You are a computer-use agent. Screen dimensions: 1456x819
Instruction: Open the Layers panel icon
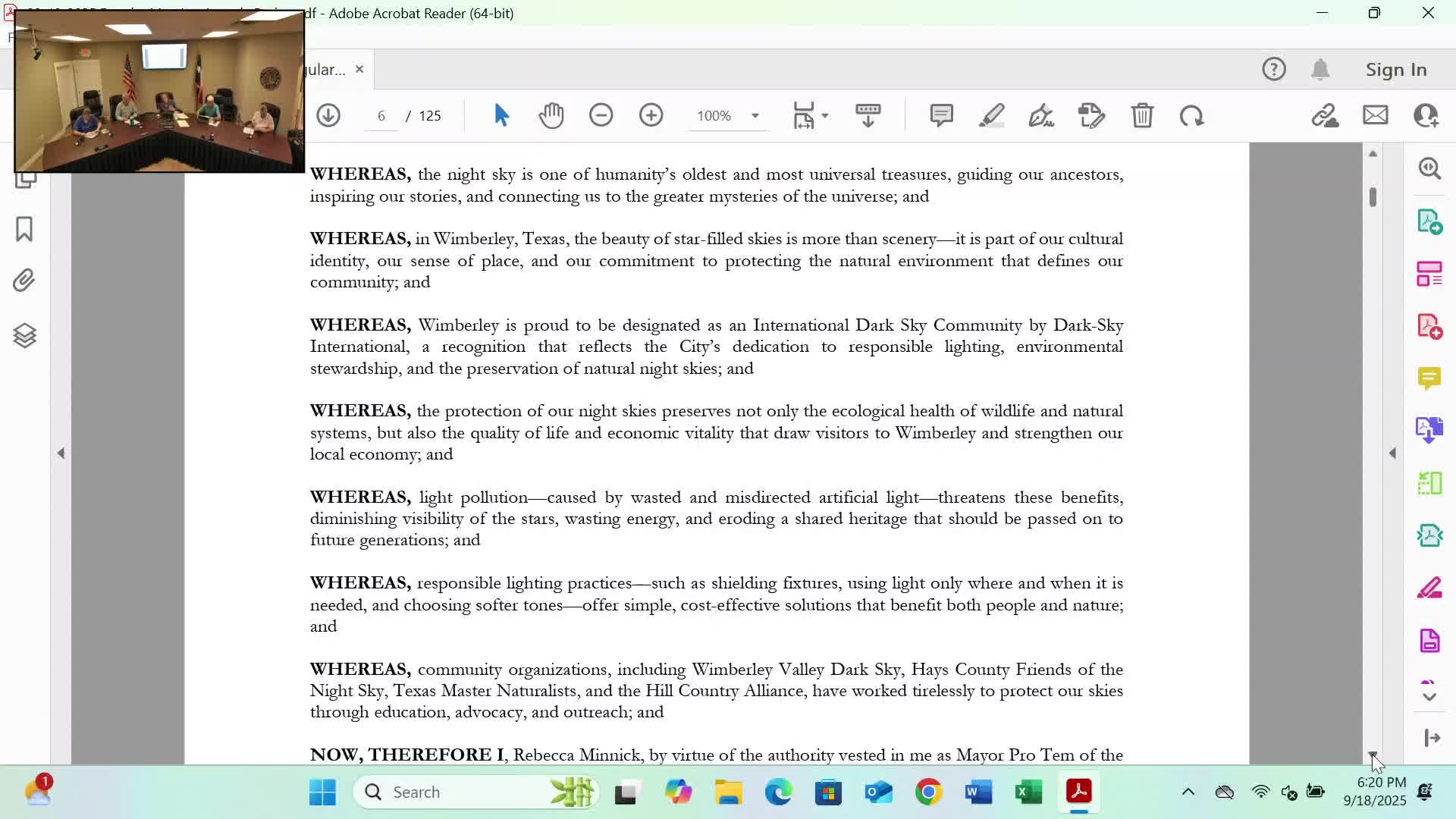click(24, 335)
